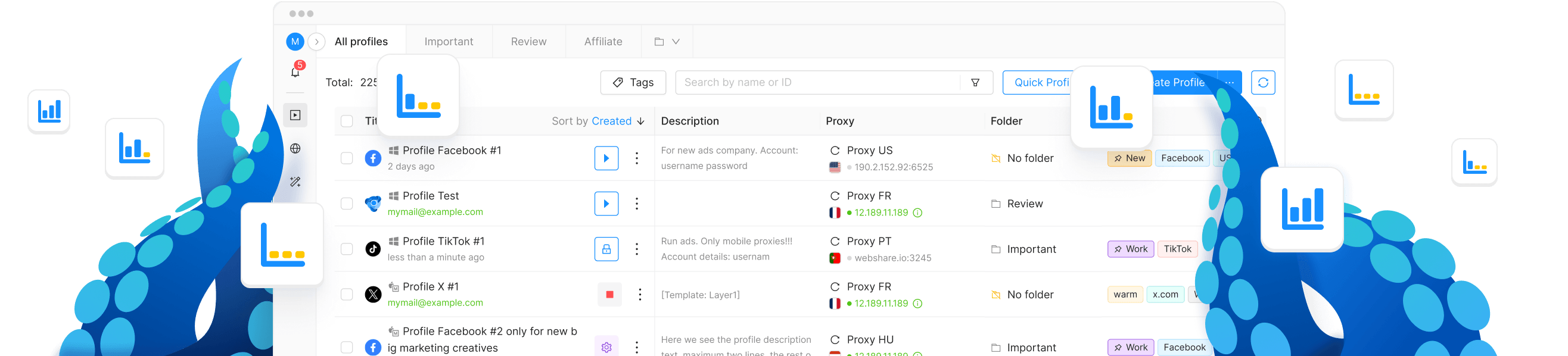
Task: Click info icon beside 12.189.11.189 in Profile Test
Action: pos(918,213)
